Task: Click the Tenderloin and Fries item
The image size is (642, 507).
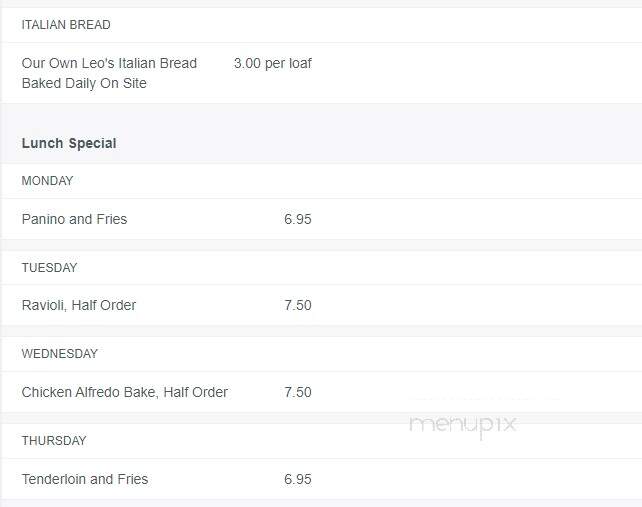Action: (85, 479)
